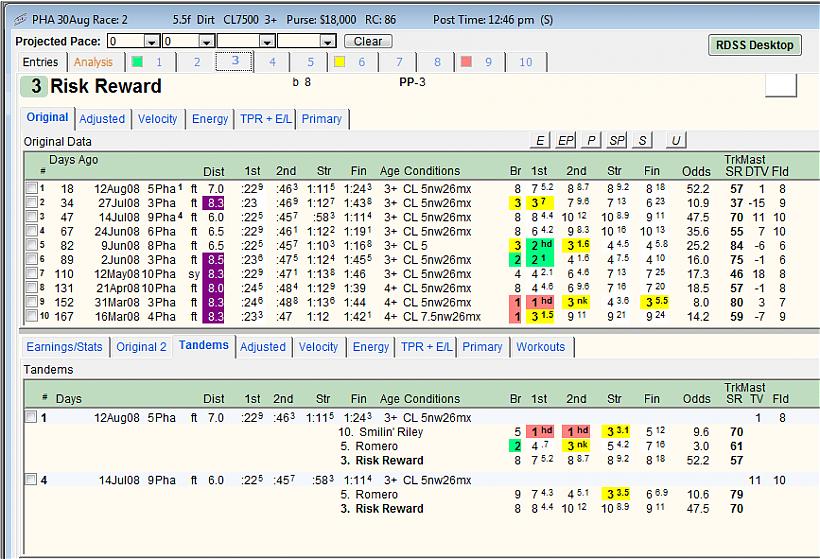Switch to the Entries tab
The height and width of the screenshot is (559, 820).
click(40, 62)
